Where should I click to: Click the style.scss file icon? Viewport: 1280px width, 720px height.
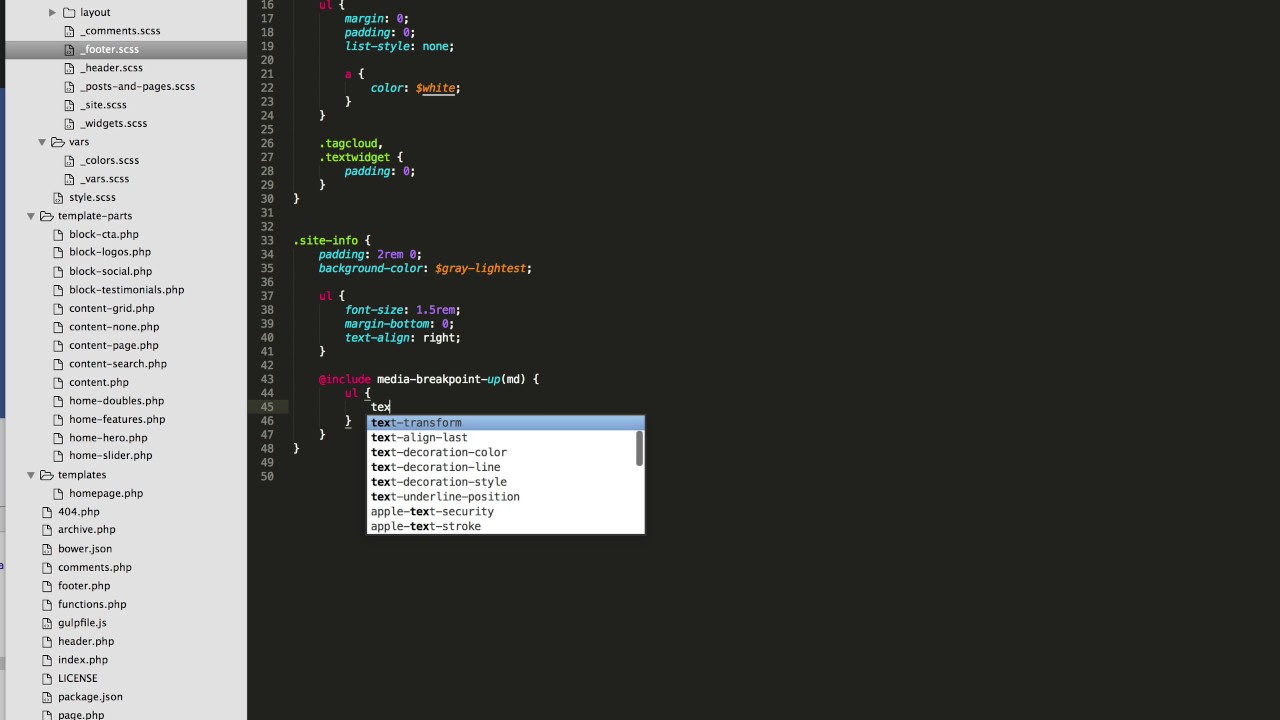click(x=58, y=197)
